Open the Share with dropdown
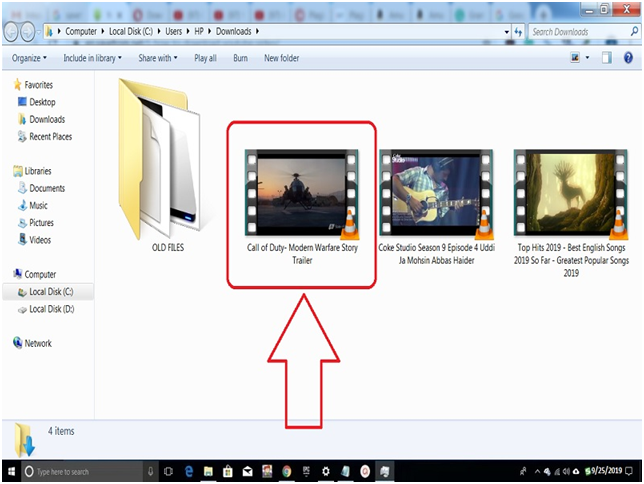644x484 pixels. 158,58
